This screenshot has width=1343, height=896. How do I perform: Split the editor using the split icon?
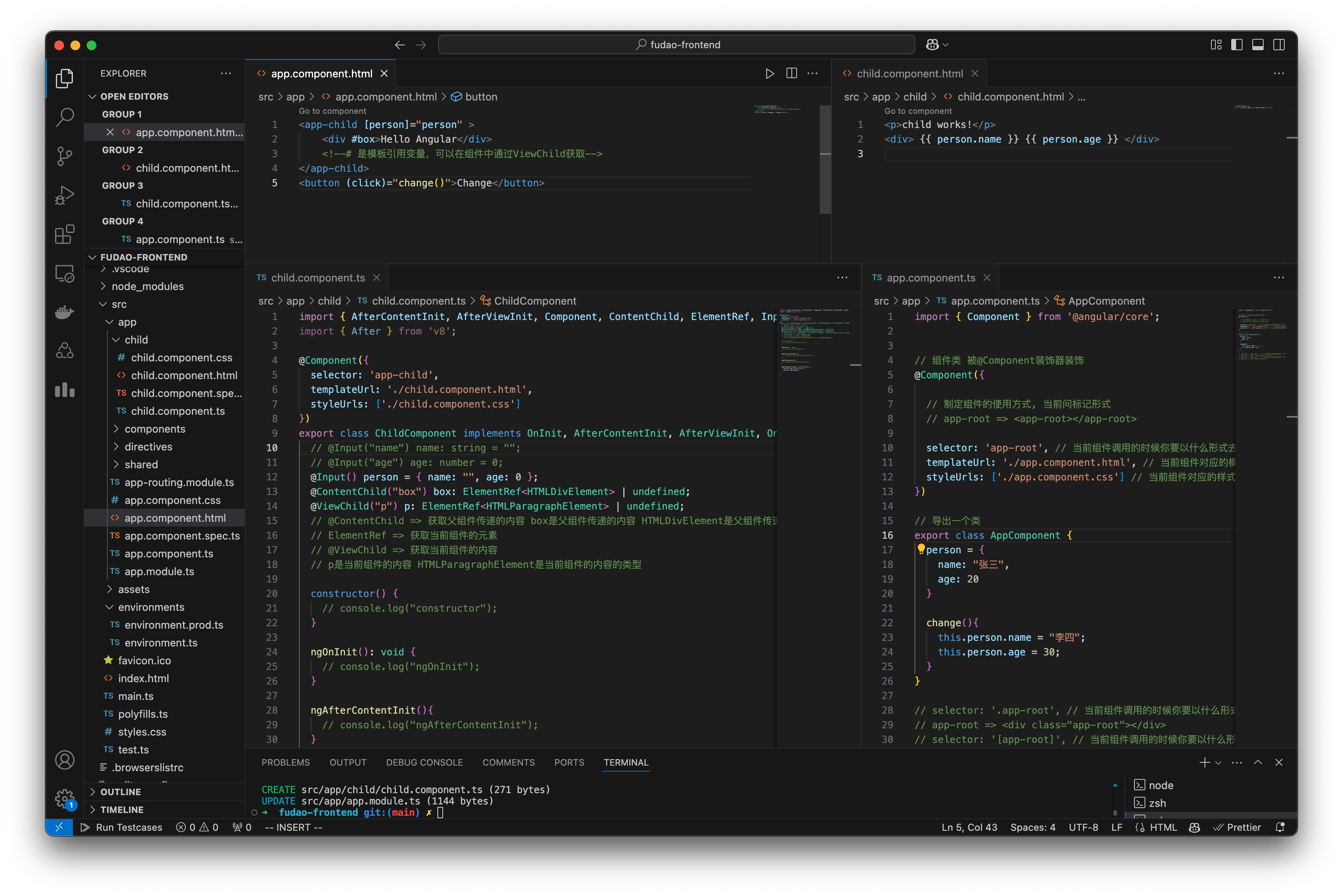(x=791, y=73)
